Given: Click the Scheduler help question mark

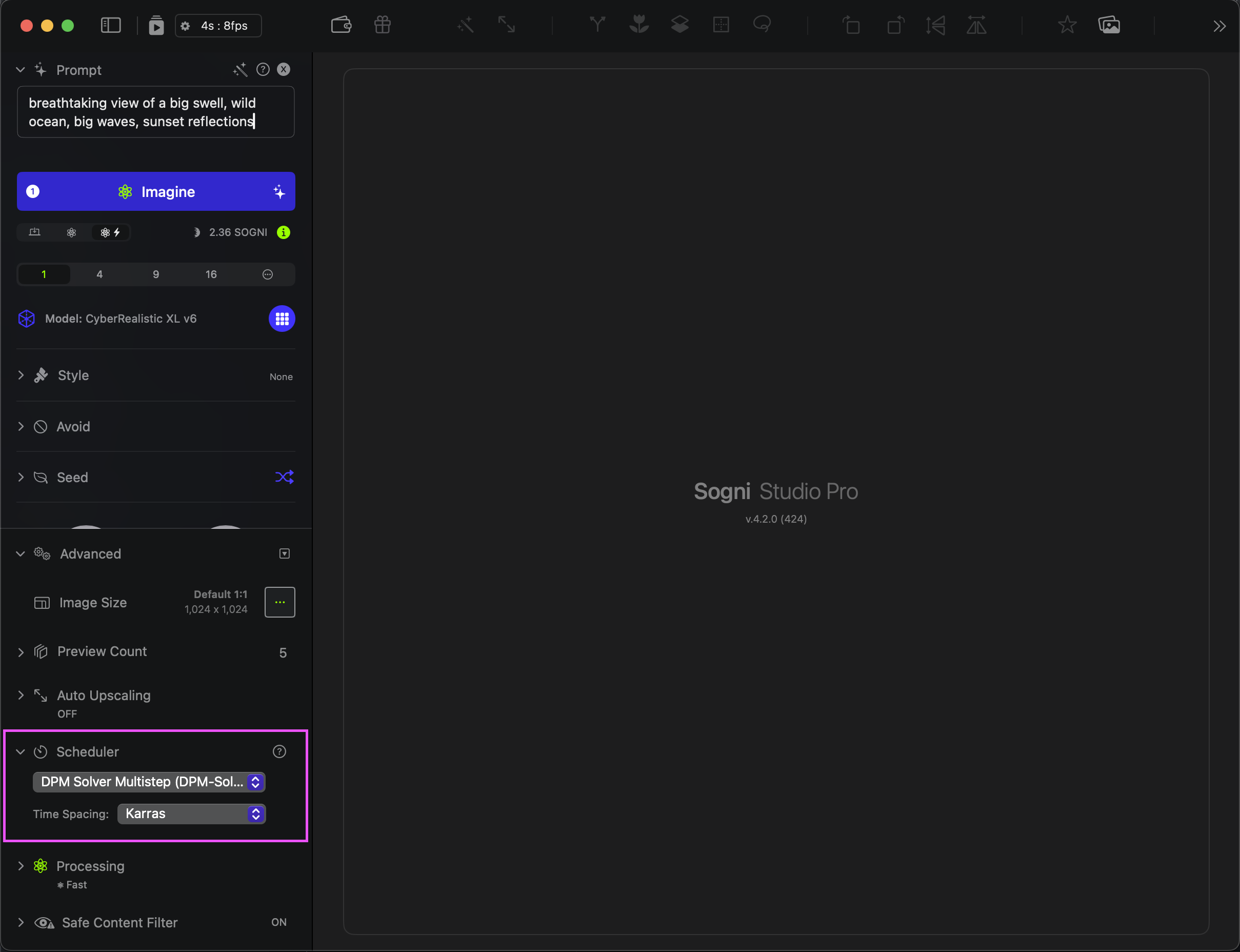Looking at the screenshot, I should (279, 751).
